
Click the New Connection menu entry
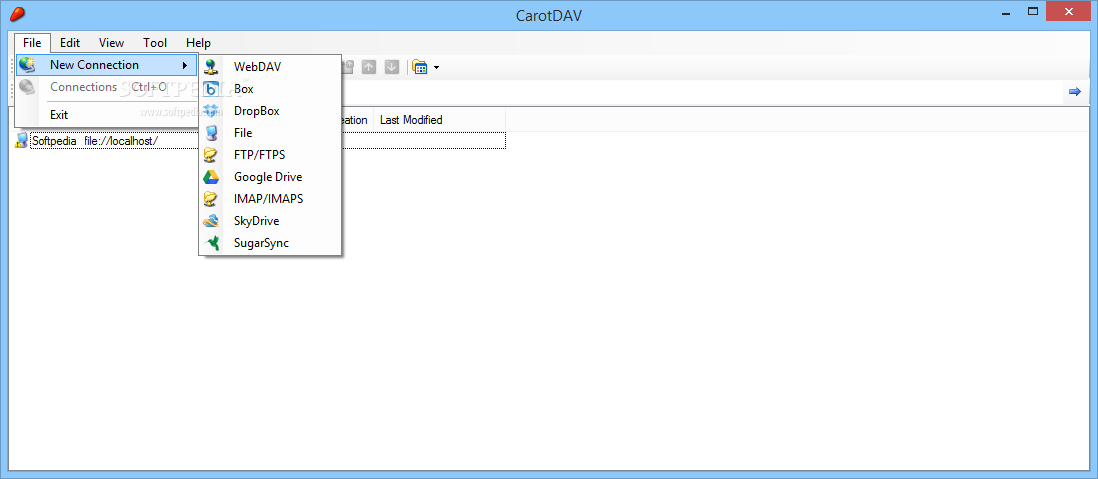click(107, 65)
